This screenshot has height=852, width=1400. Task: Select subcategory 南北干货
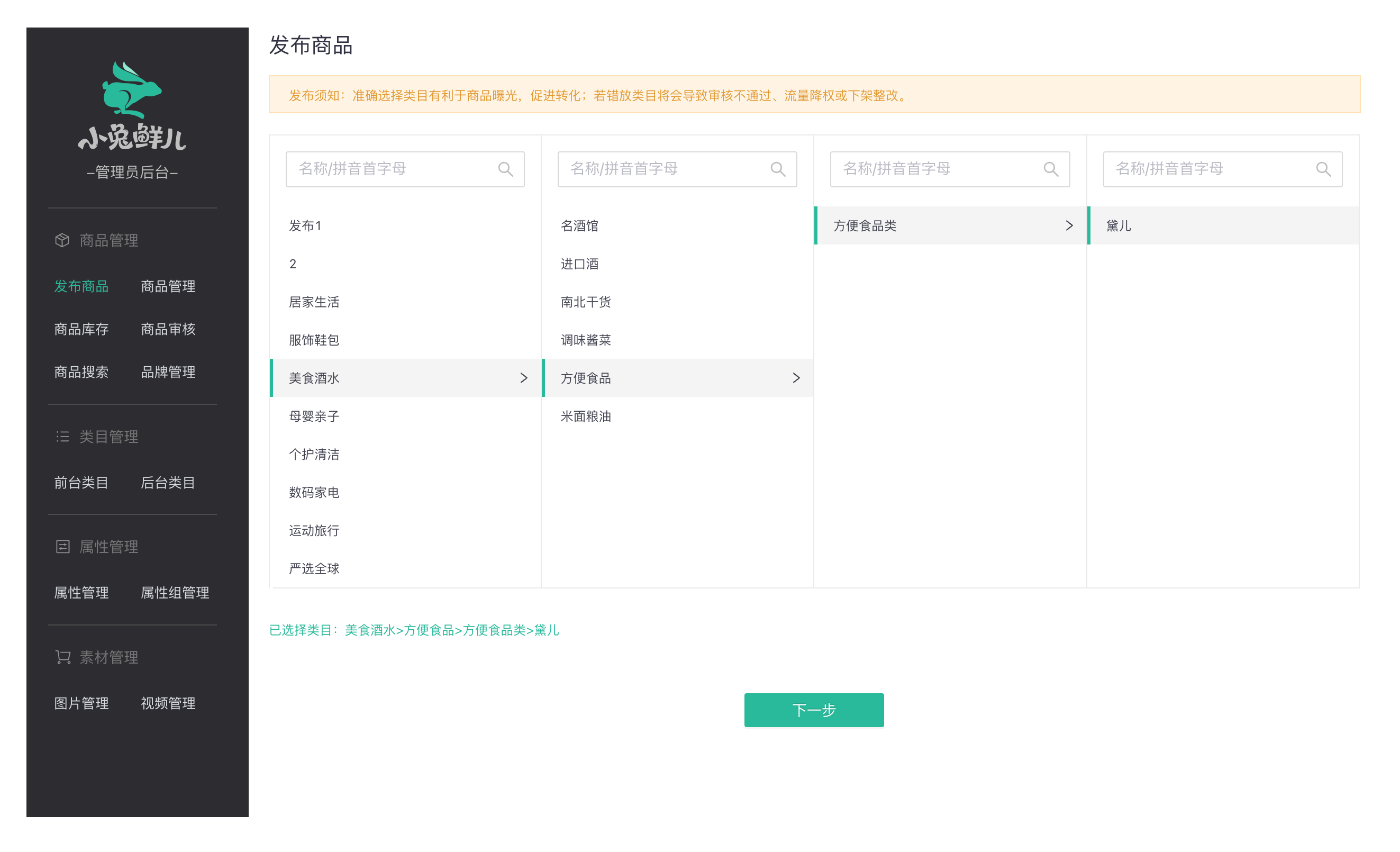click(678, 302)
